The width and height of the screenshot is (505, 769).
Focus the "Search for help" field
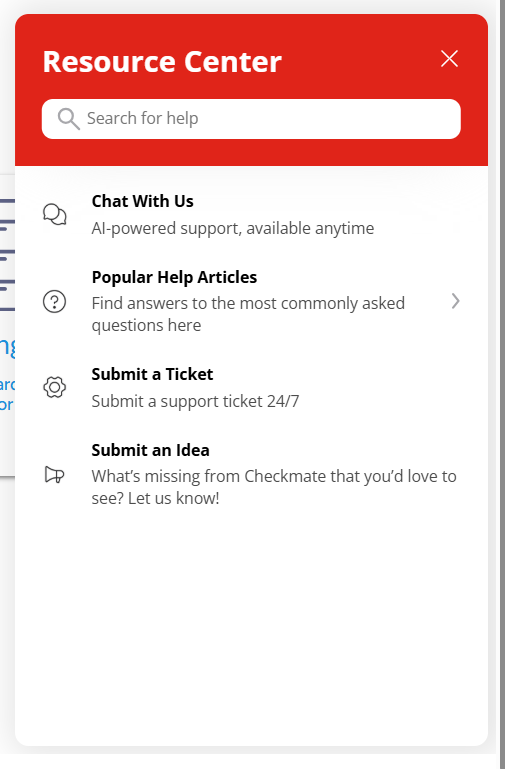(x=251, y=119)
